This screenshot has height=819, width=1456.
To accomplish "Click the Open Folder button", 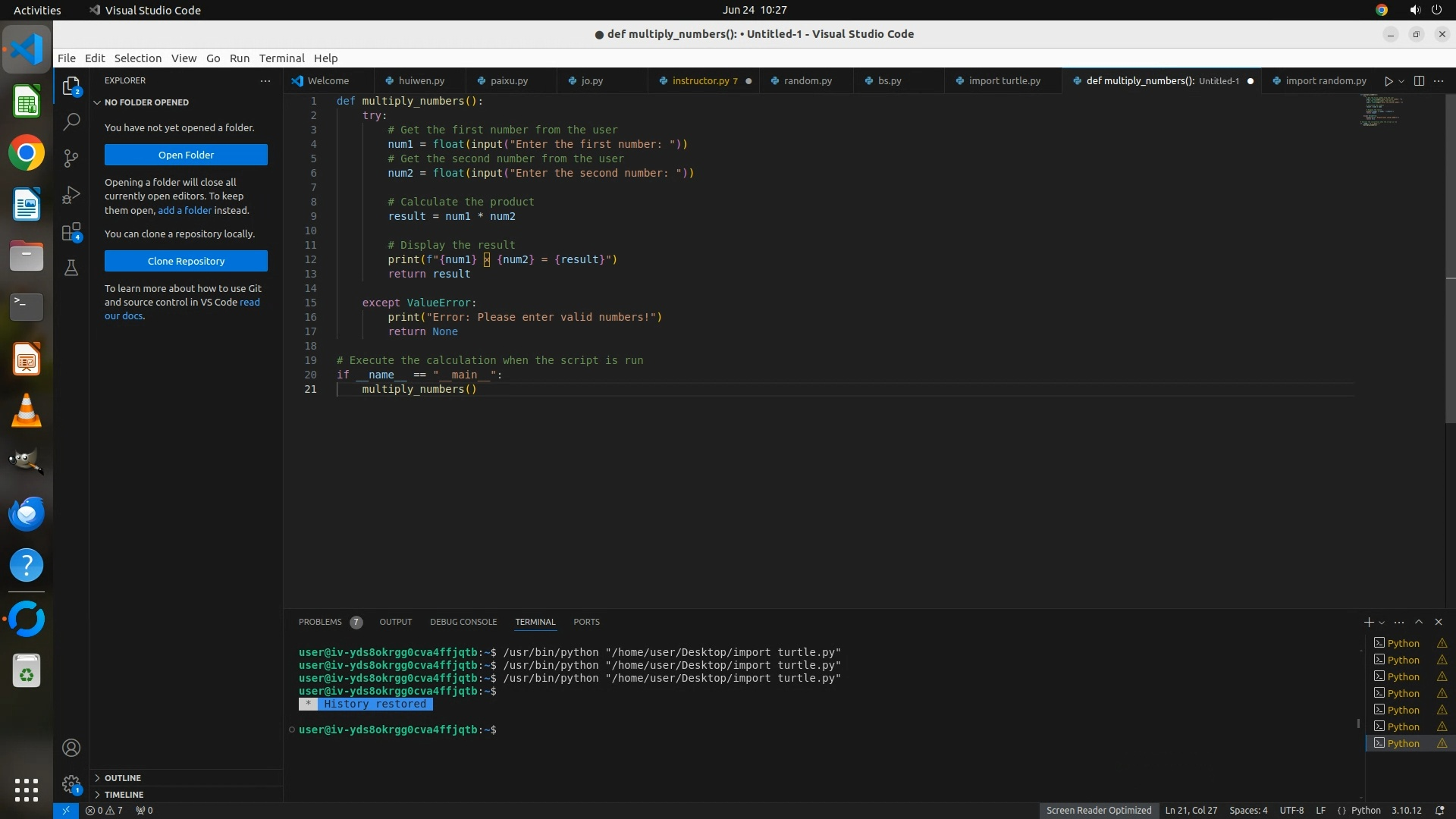I will pos(186,155).
